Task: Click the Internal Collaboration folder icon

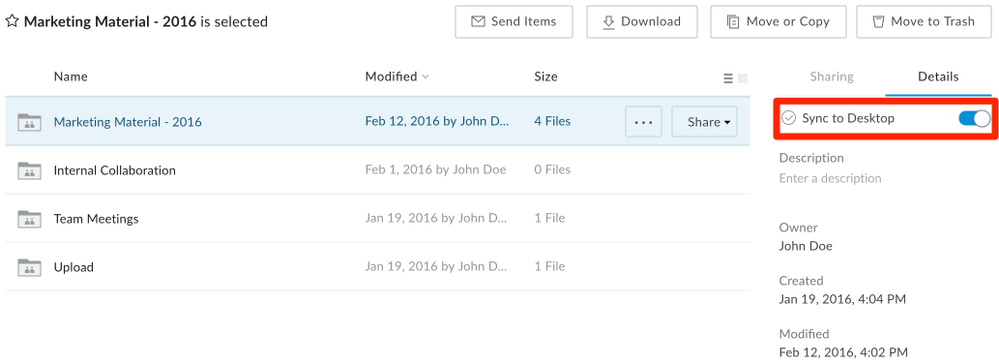Action: [29, 170]
